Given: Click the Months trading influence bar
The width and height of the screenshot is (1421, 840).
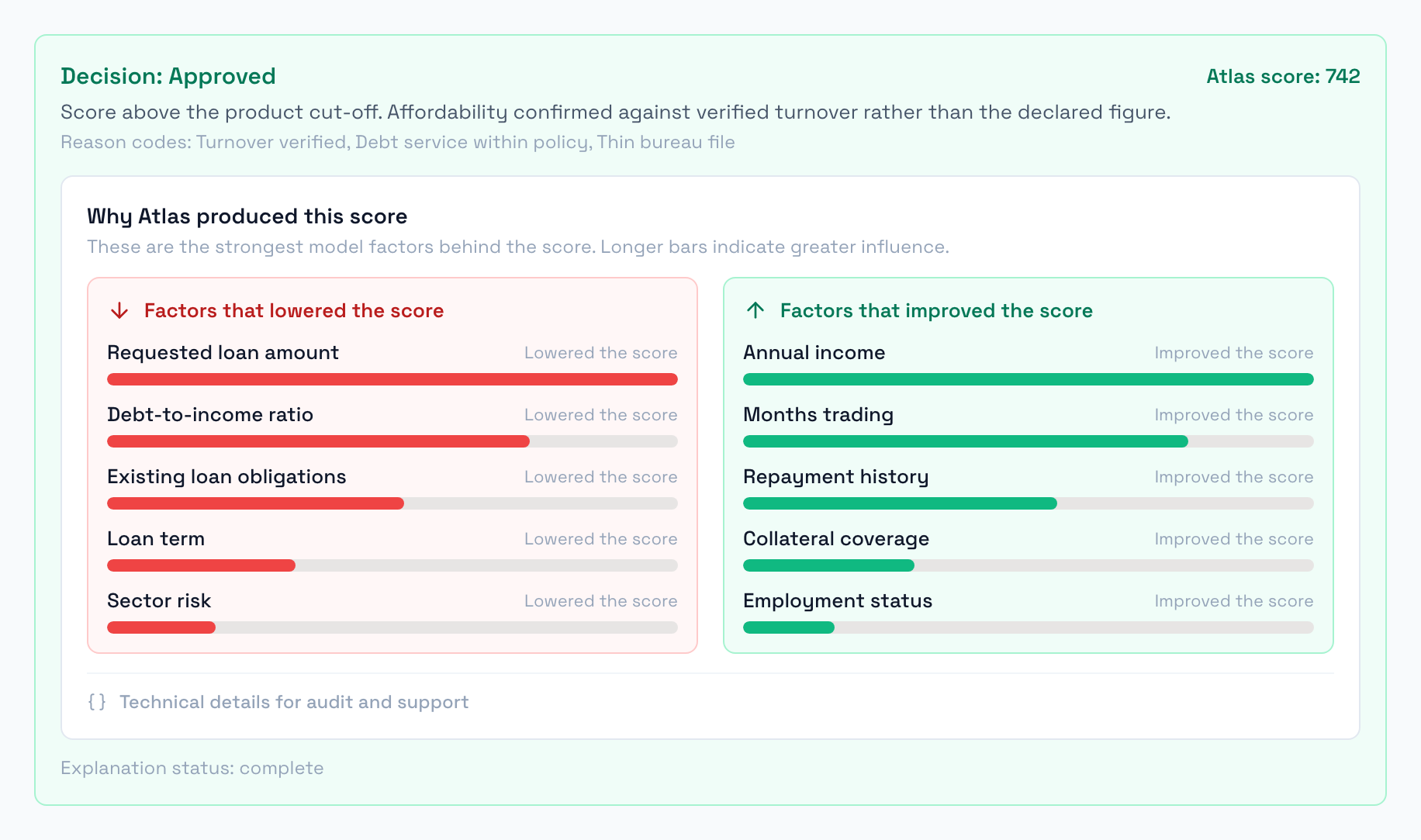Looking at the screenshot, I should [x=1029, y=441].
